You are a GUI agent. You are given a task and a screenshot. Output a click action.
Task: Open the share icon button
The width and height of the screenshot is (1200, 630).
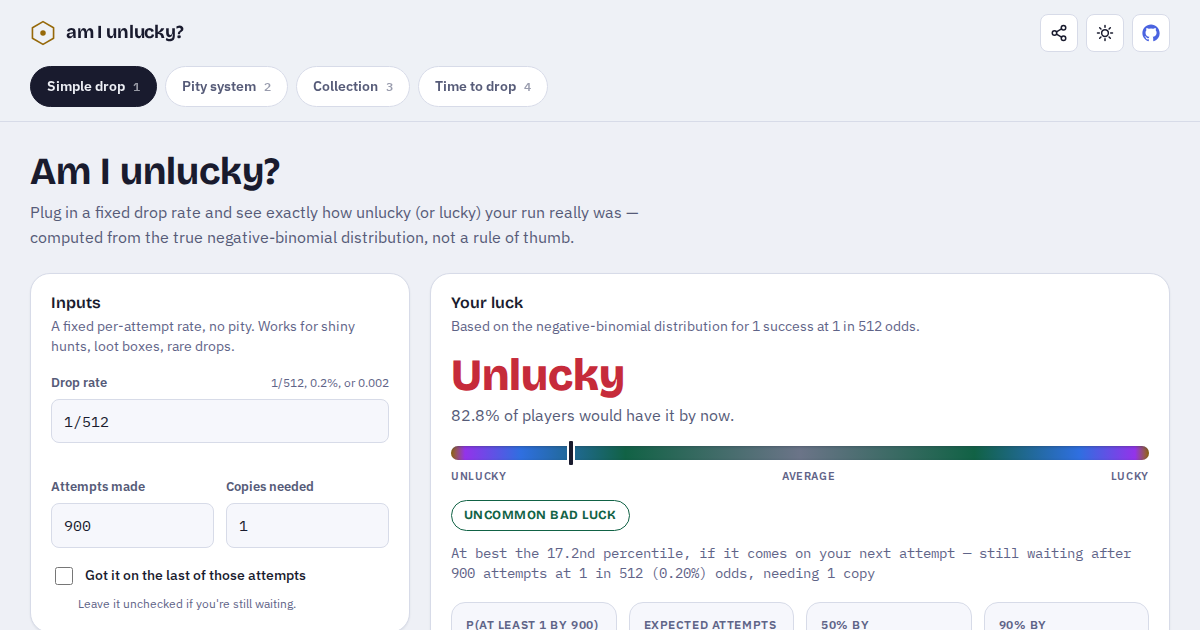click(1059, 33)
